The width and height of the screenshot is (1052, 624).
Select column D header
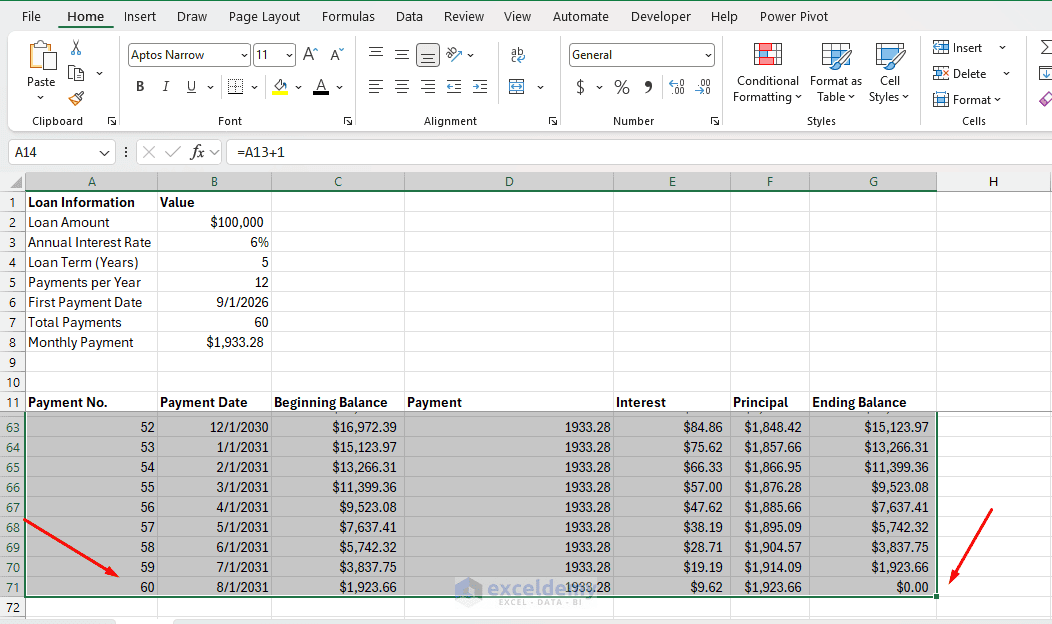tap(509, 182)
